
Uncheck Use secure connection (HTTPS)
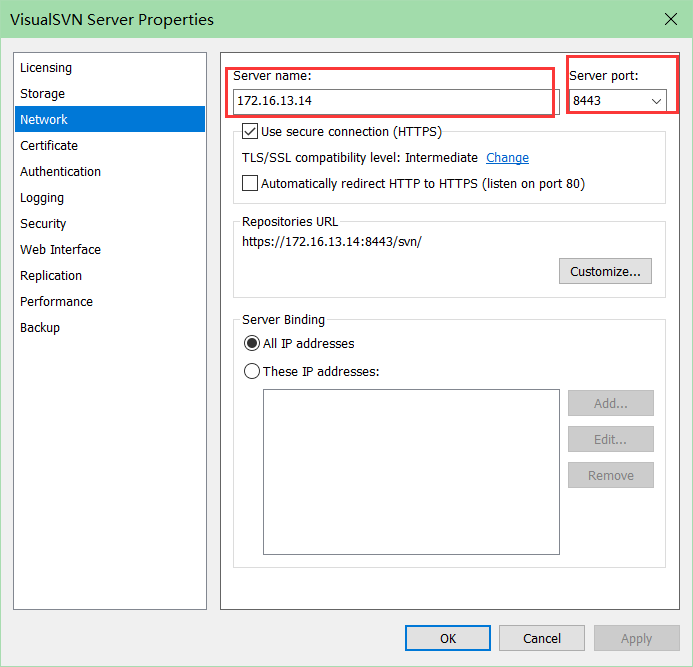tap(250, 131)
